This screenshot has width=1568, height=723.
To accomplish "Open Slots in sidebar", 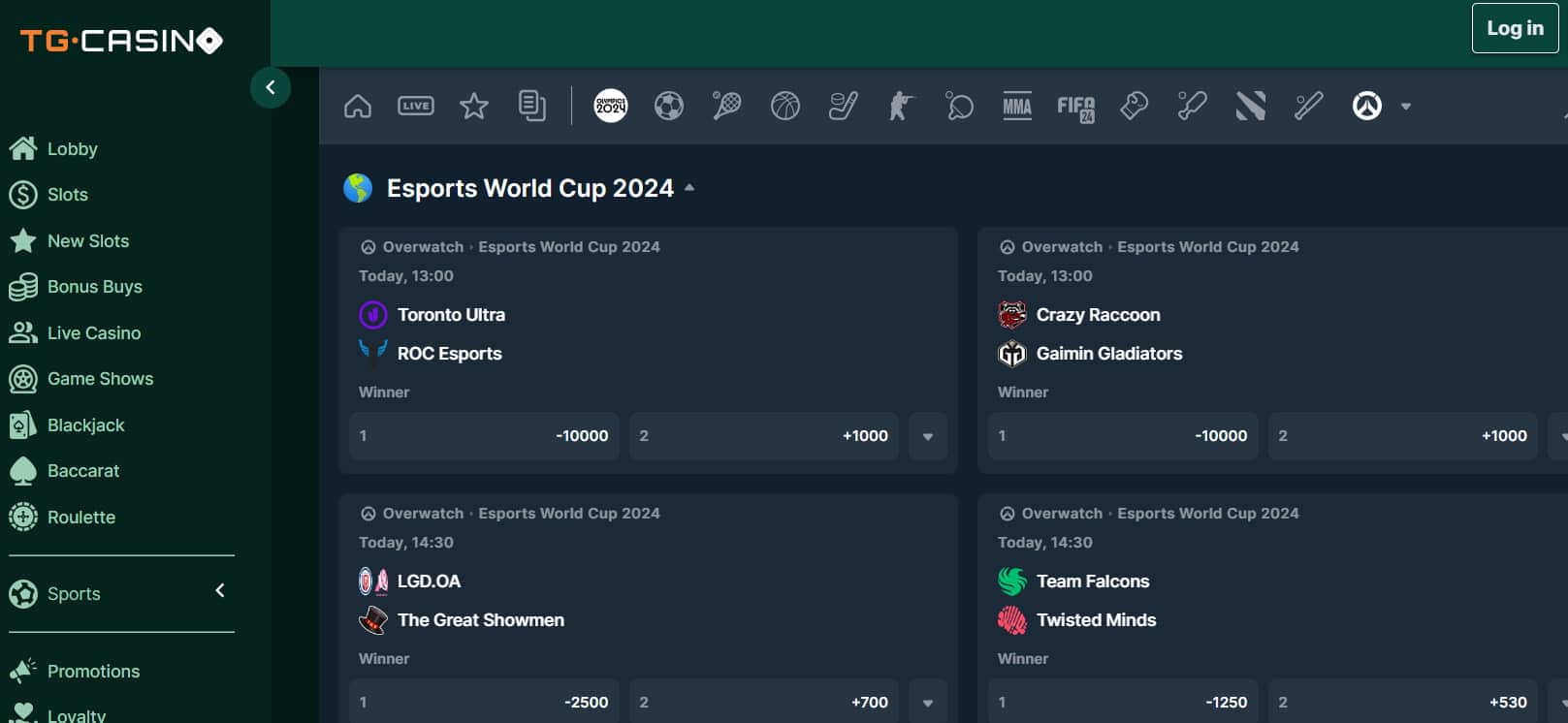I will coord(68,195).
